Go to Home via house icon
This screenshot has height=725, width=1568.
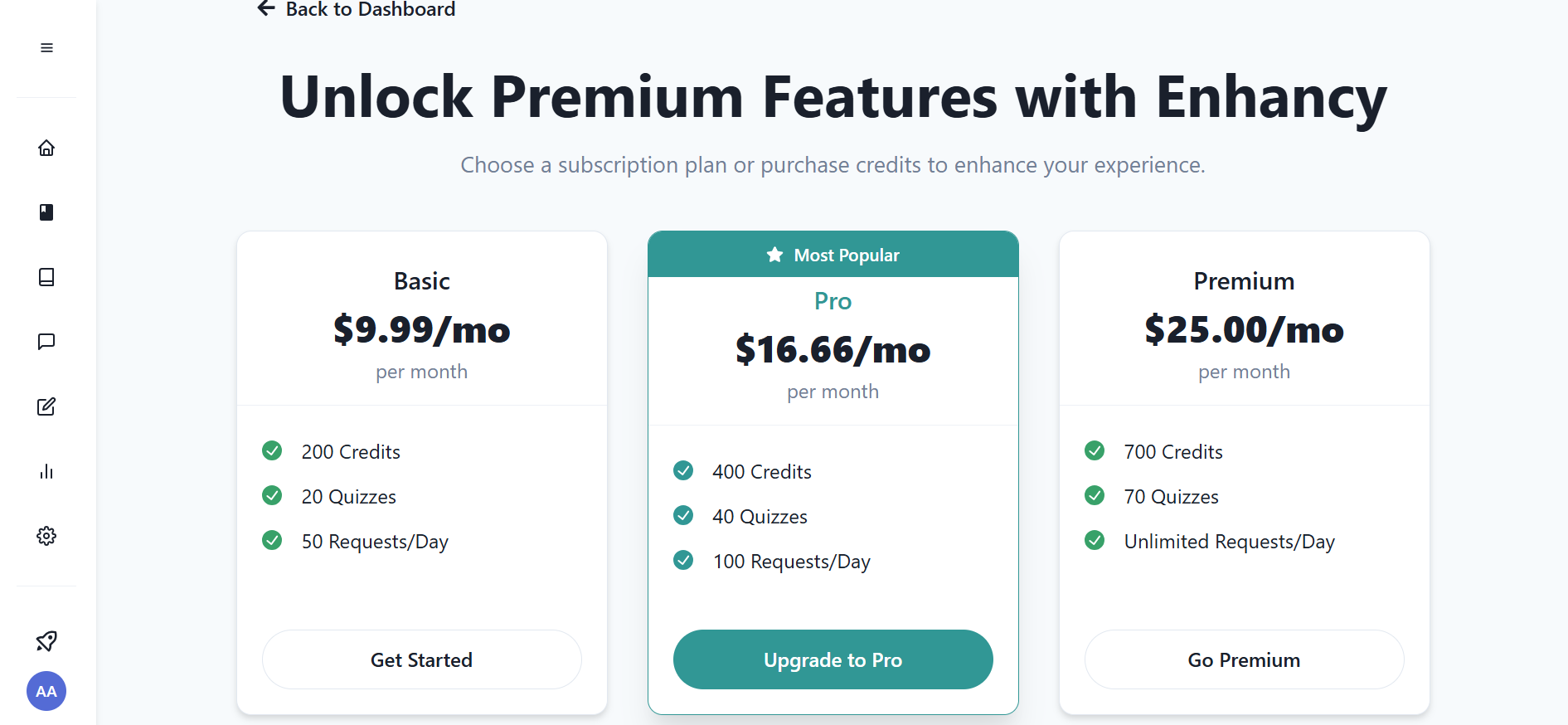pos(46,148)
